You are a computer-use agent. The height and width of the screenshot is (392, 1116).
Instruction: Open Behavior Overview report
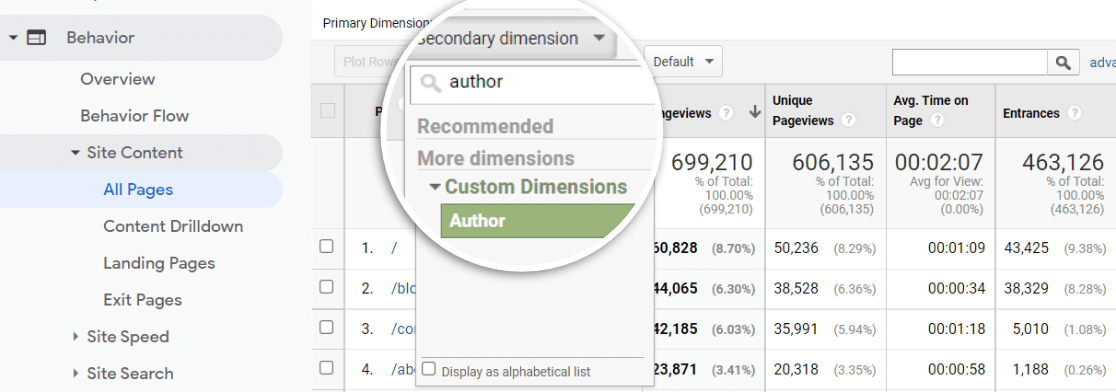pos(117,79)
